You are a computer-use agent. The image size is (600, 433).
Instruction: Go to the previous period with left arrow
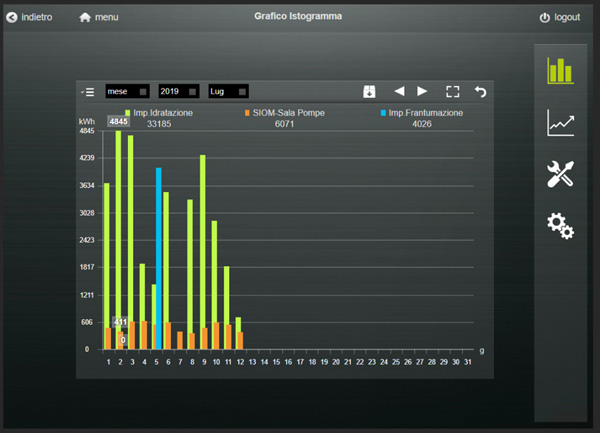tap(399, 91)
